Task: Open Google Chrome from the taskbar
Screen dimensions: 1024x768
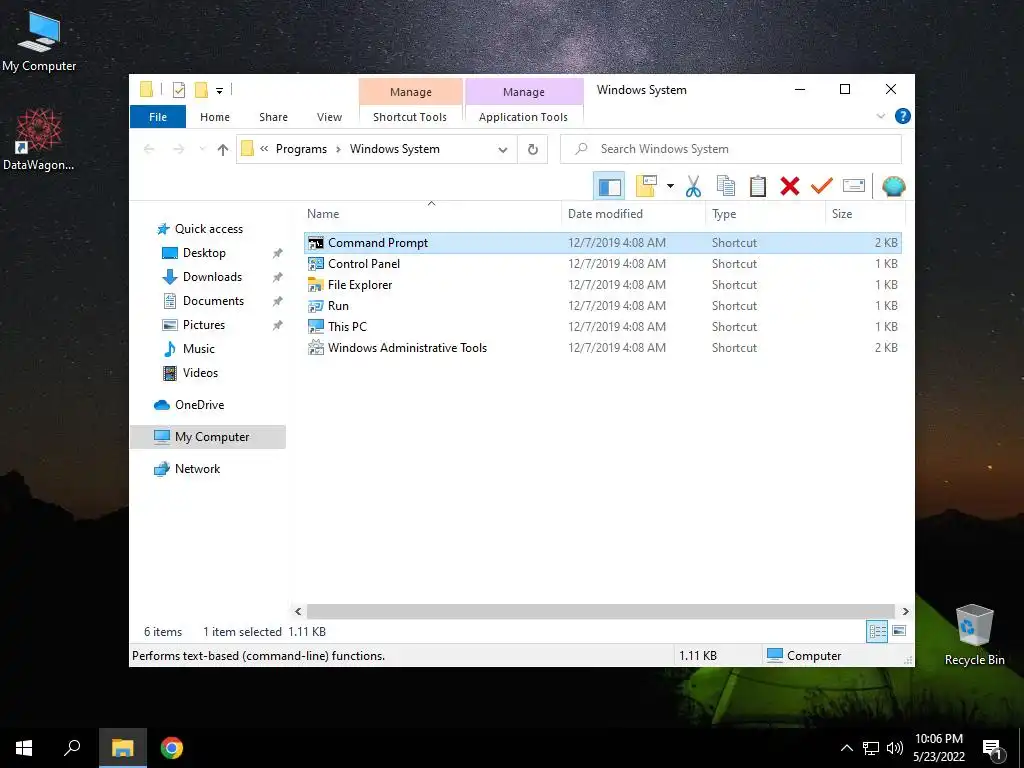Action: [172, 748]
